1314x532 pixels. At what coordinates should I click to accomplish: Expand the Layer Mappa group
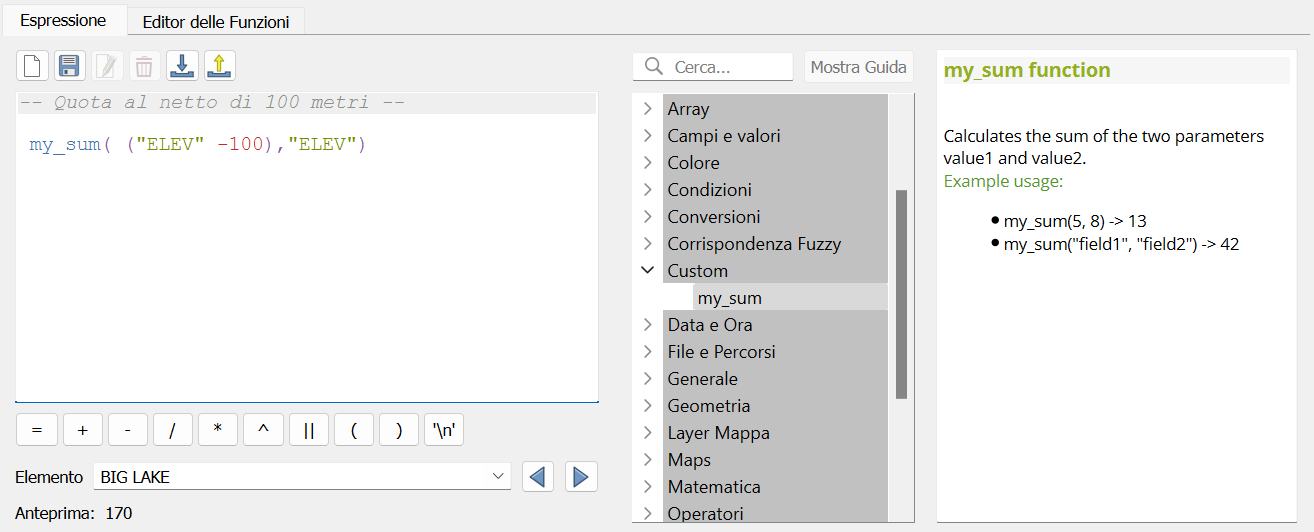647,433
